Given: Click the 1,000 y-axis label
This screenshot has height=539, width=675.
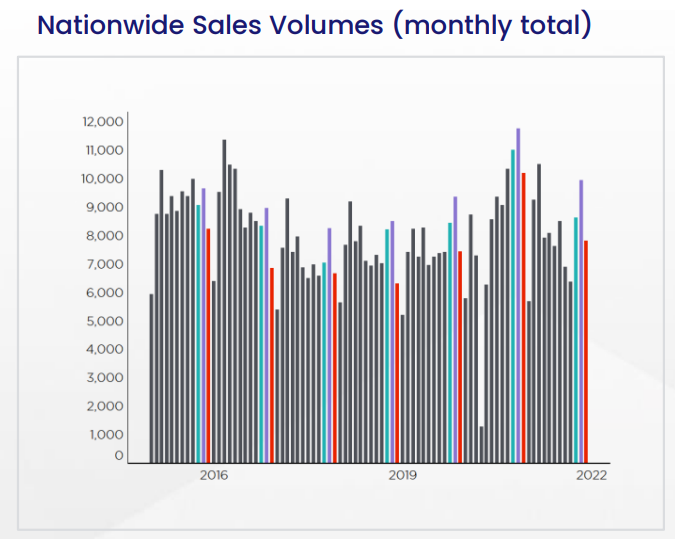Looking at the screenshot, I should tap(106, 435).
